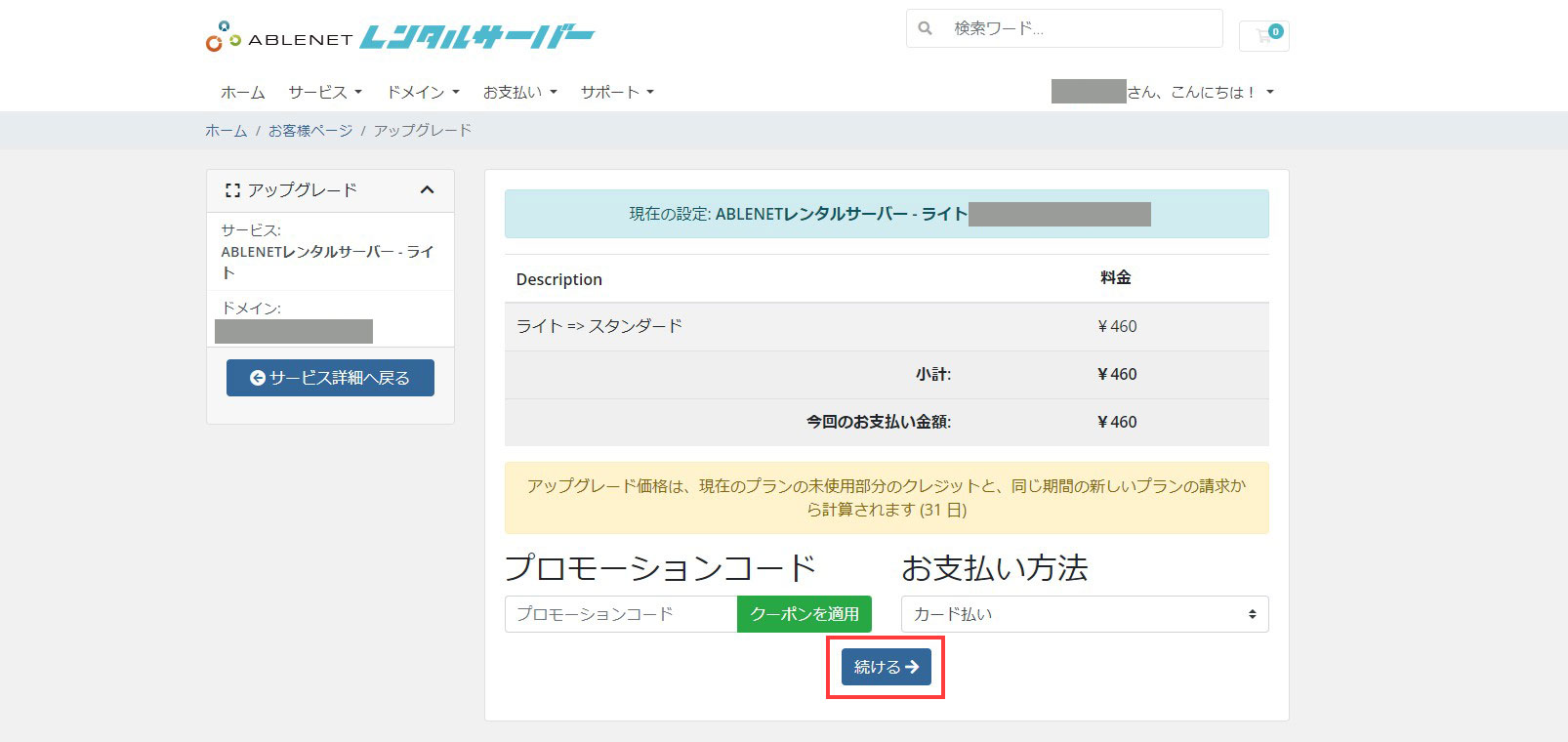Expand the ドメイン dropdown menu

[x=423, y=92]
